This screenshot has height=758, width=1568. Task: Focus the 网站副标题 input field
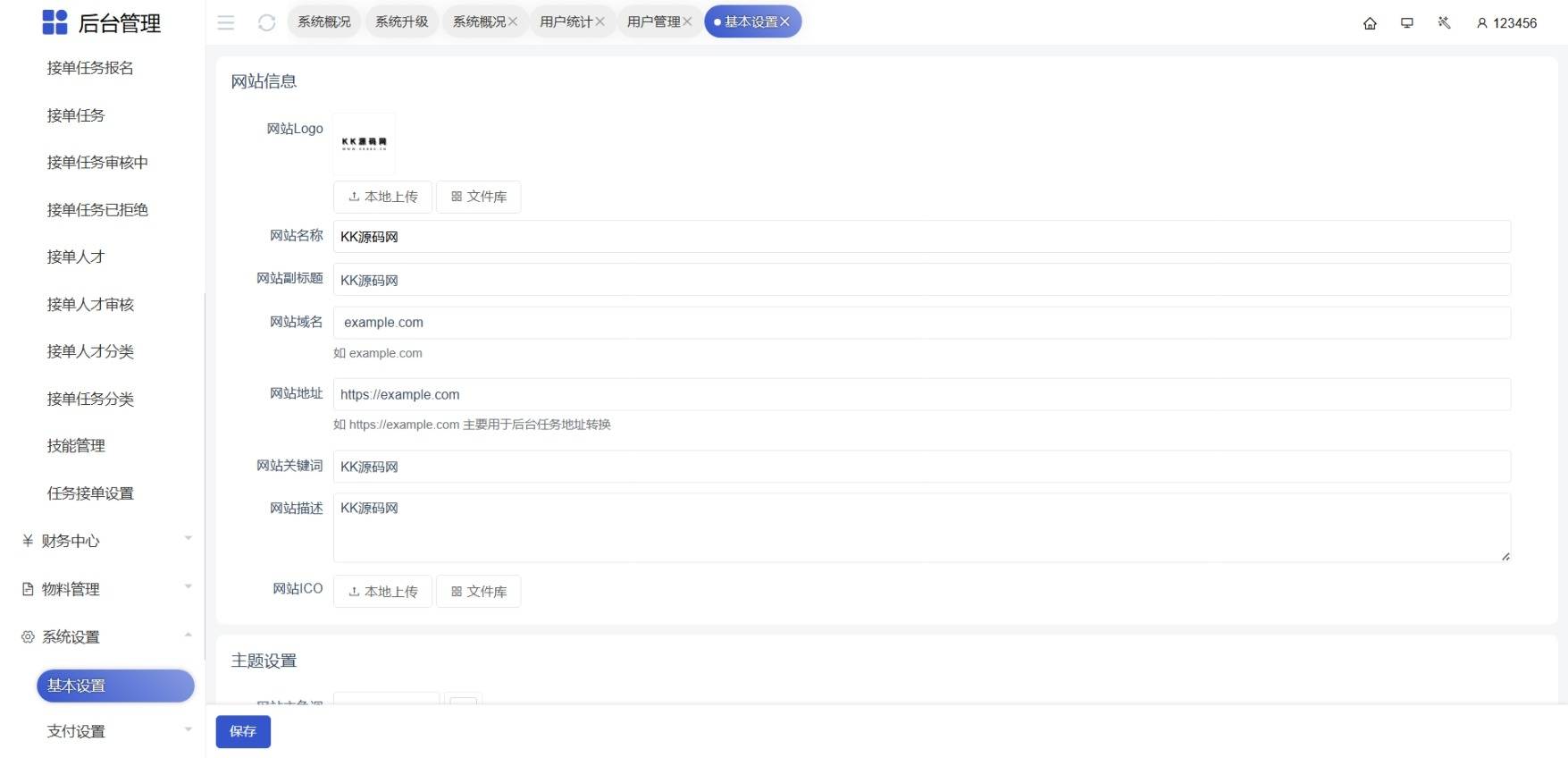(x=922, y=280)
